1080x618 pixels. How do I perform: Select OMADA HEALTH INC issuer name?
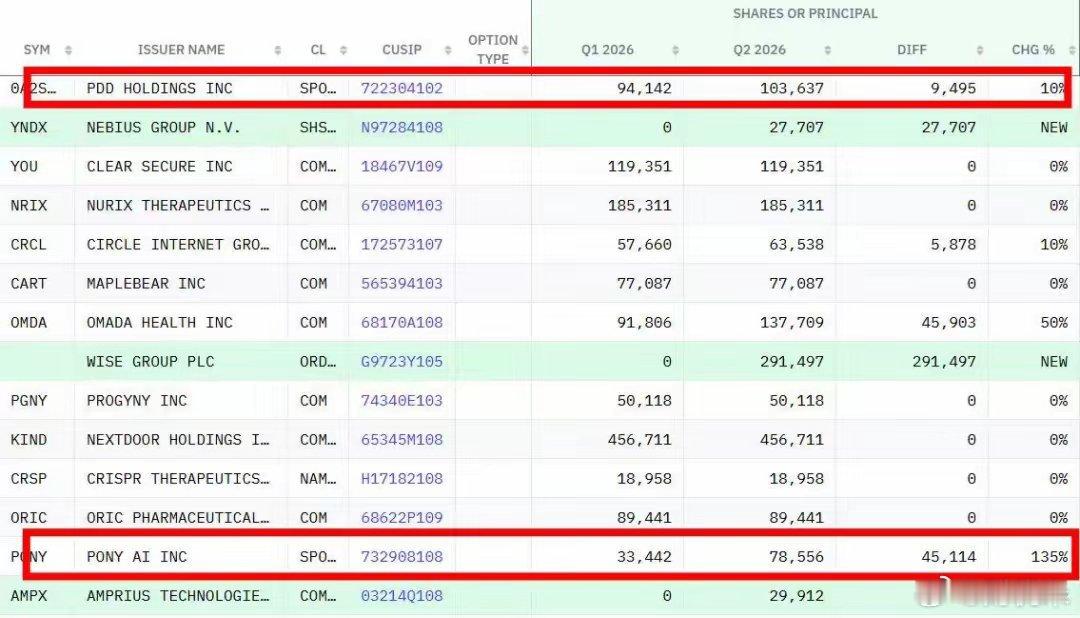click(x=159, y=322)
